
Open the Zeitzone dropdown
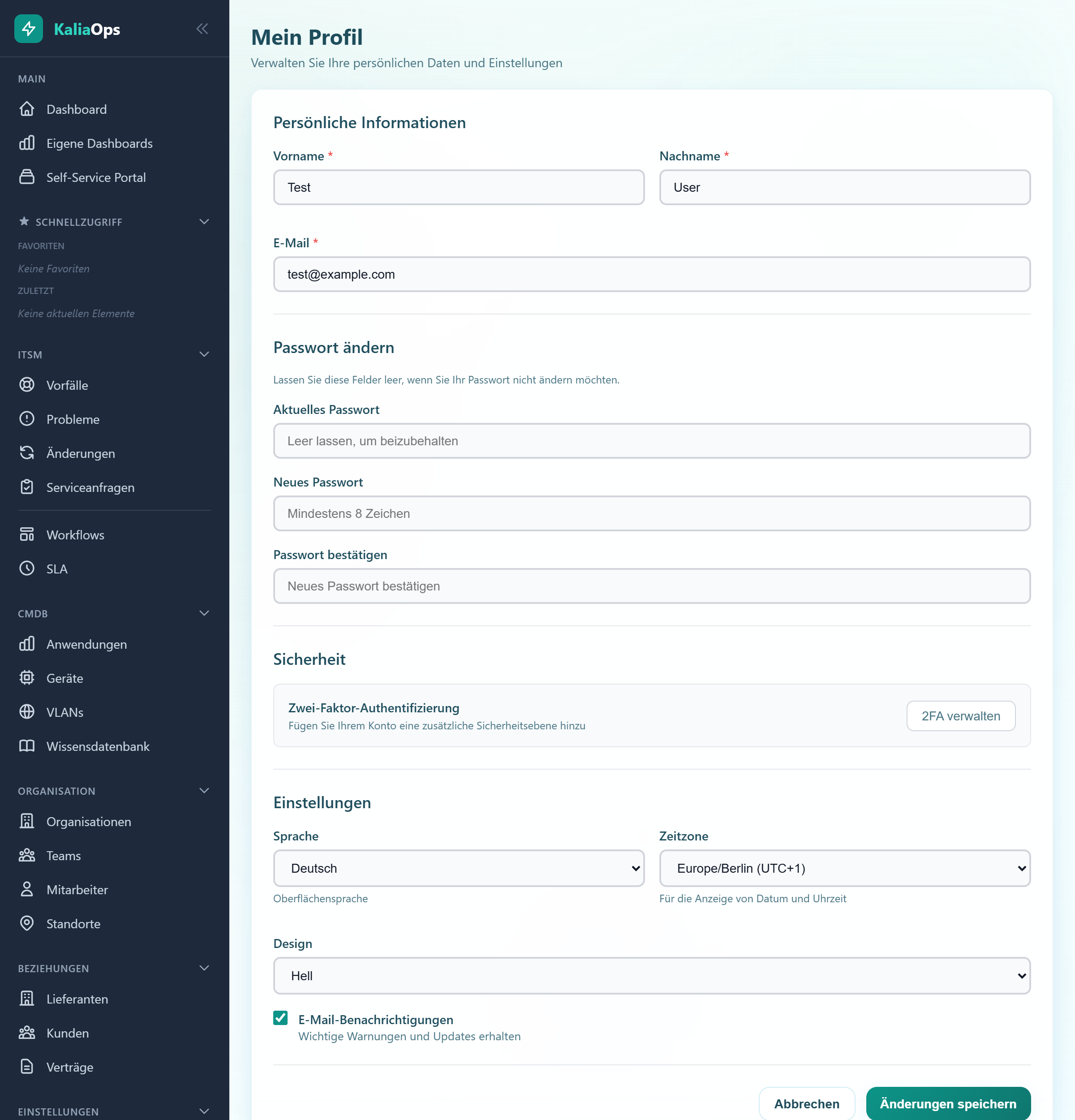coord(844,868)
